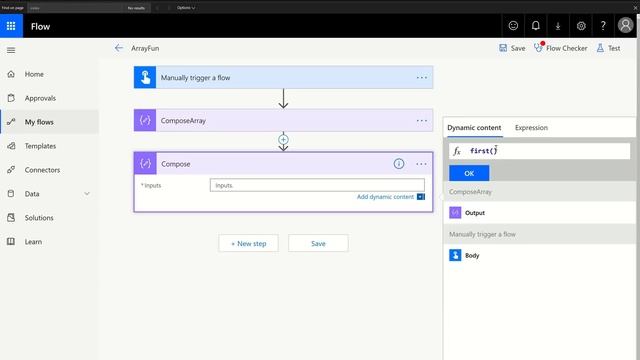Image resolution: width=640 pixels, height=360 pixels.
Task: Click the ComposeArray Output icon
Action: (x=455, y=213)
